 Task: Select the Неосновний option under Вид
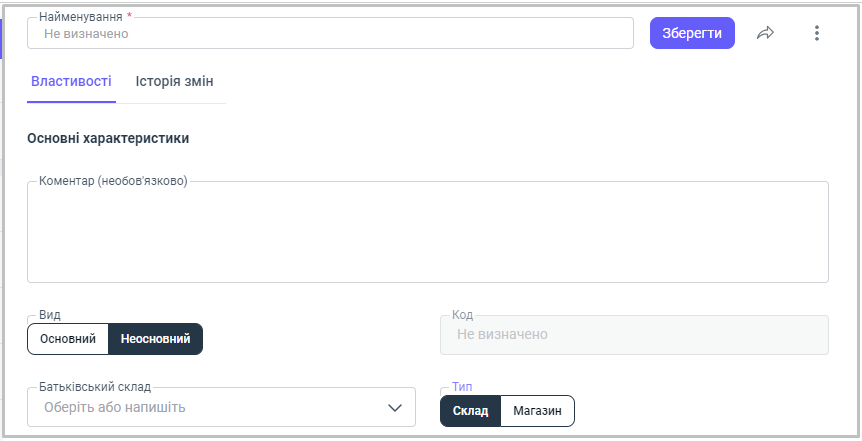click(155, 339)
